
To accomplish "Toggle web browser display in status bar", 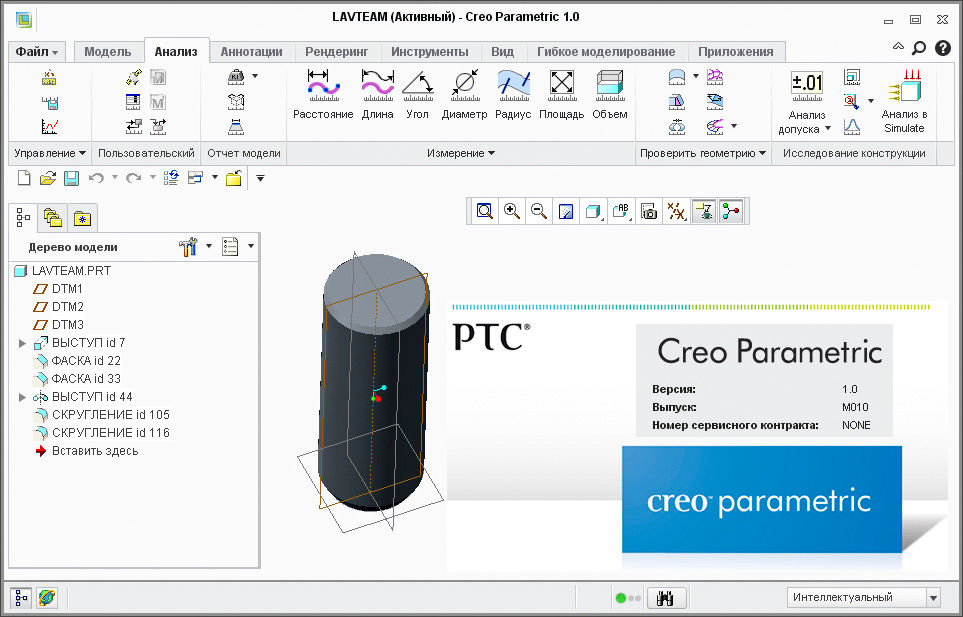I will click(47, 597).
